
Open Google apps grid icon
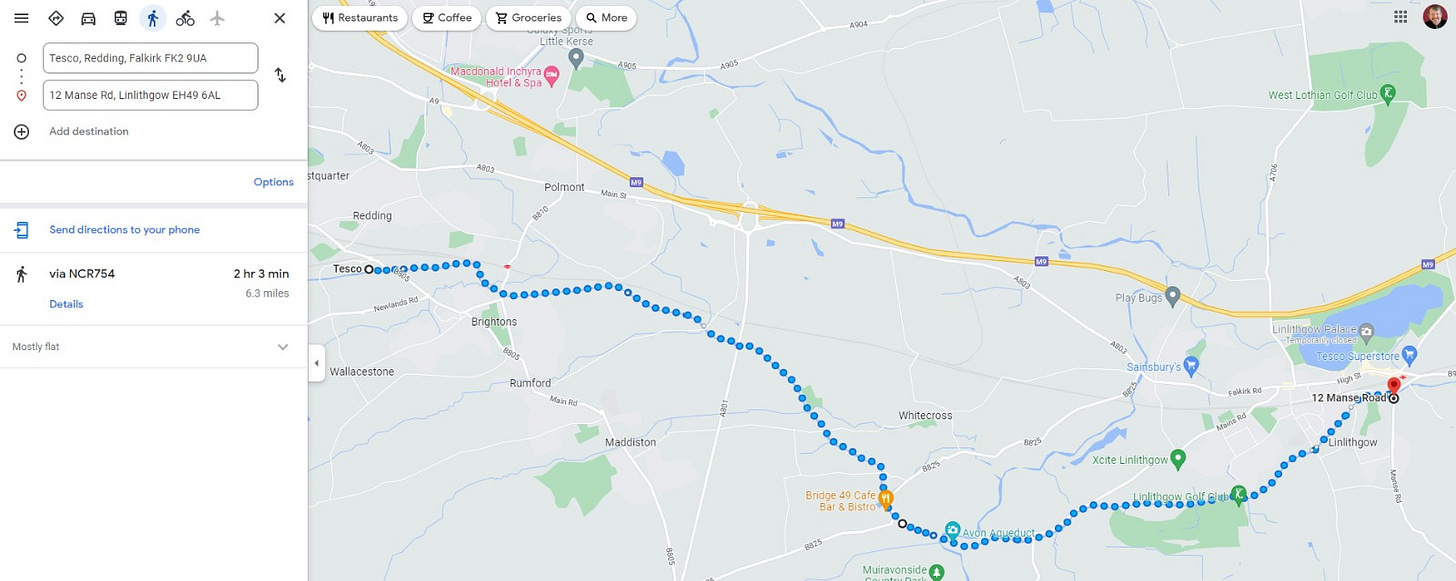click(x=1401, y=17)
